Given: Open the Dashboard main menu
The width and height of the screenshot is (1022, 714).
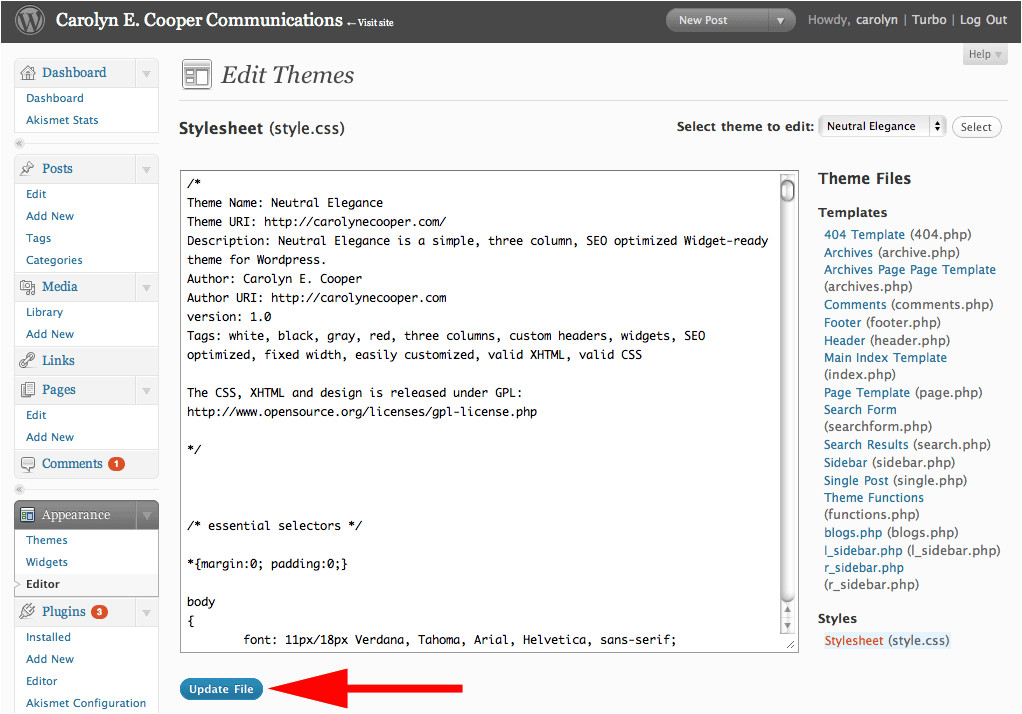Looking at the screenshot, I should 74,72.
